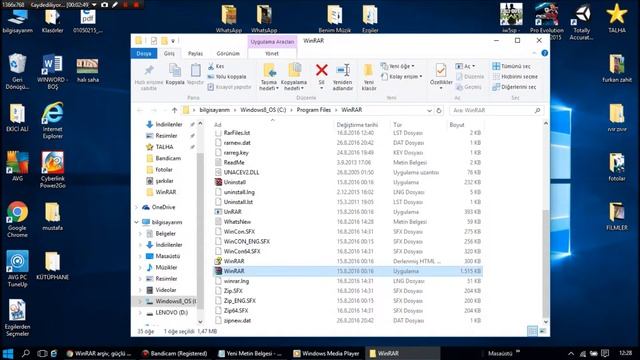Open address bar history dropdown arrow

click(429, 111)
